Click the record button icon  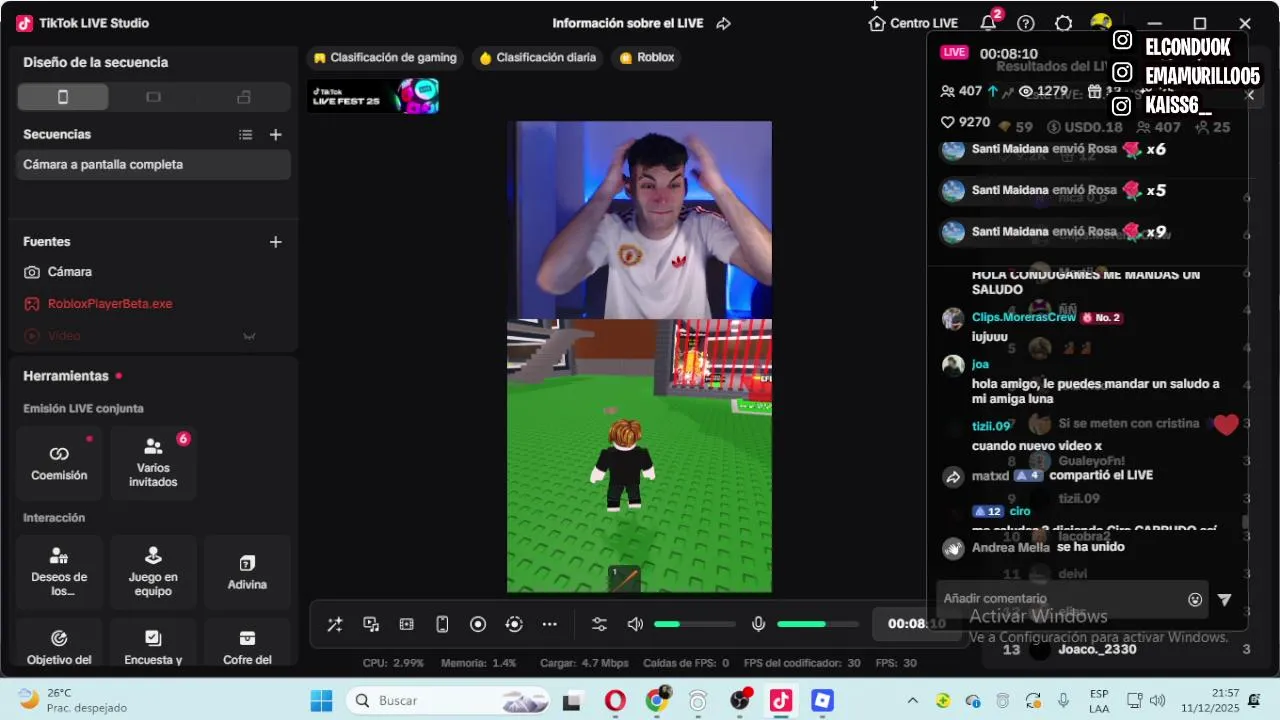[x=478, y=624]
